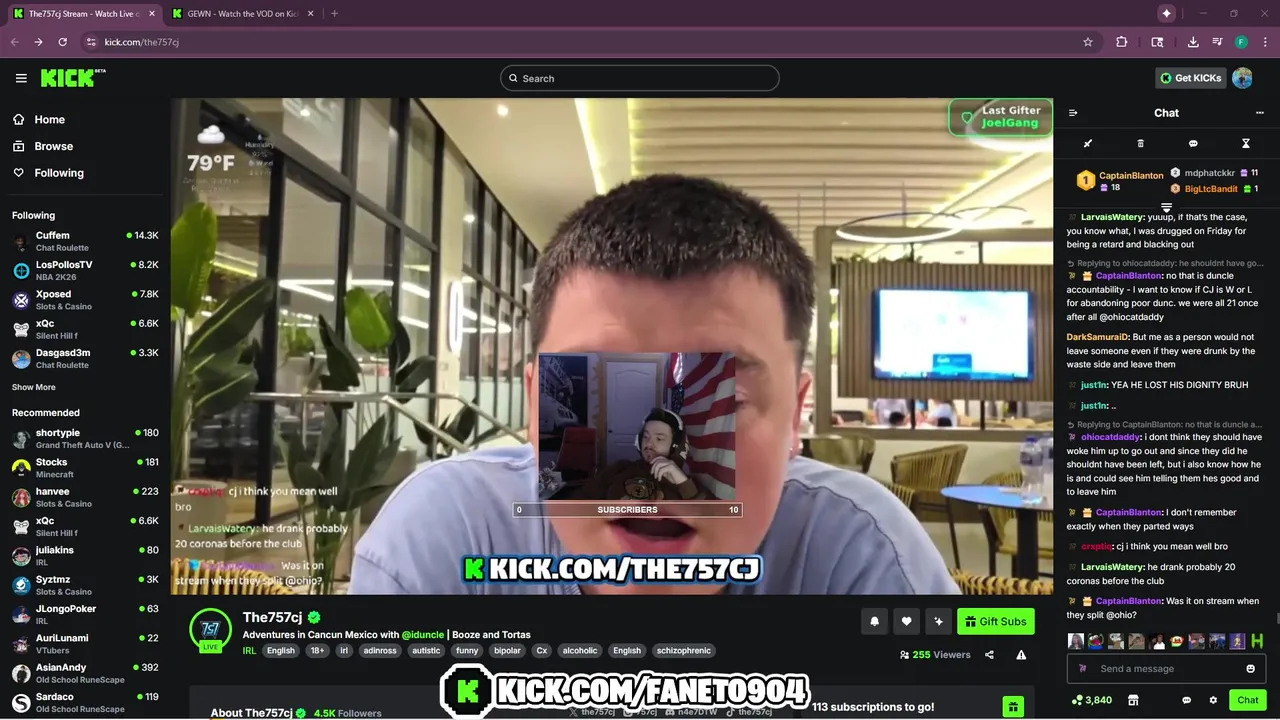Viewport: 1280px width, 720px height.
Task: Open Sardaco Old School RuneScape channel
Action: (x=85, y=702)
